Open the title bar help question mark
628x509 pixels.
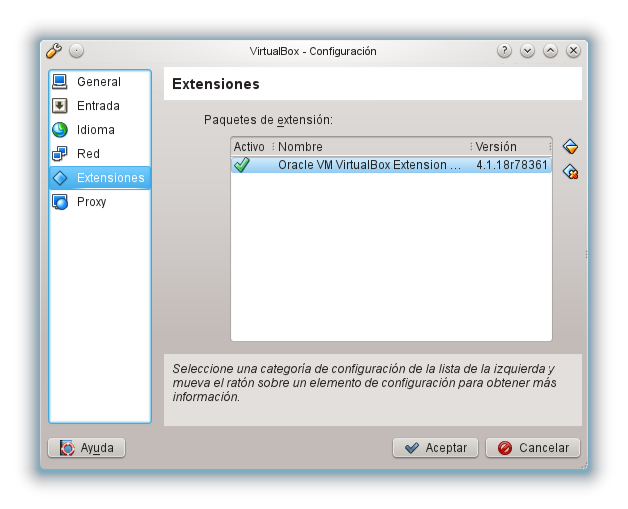pyautogui.click(x=504, y=51)
